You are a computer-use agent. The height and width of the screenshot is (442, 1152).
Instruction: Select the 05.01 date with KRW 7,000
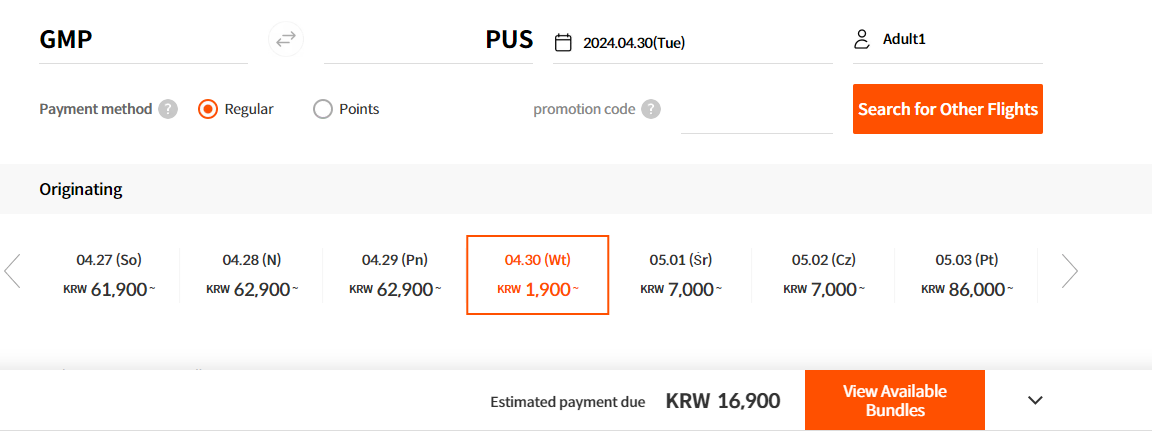point(680,275)
